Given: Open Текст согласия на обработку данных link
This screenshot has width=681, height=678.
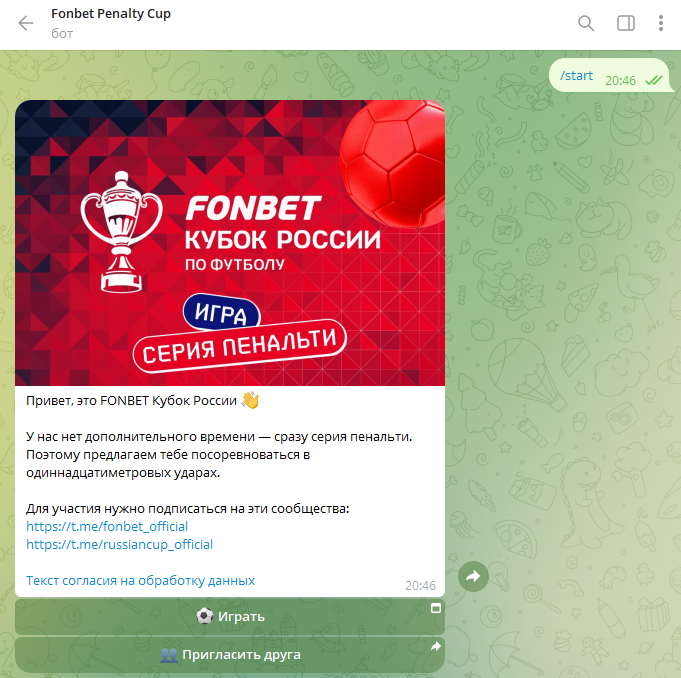Looking at the screenshot, I should (140, 580).
